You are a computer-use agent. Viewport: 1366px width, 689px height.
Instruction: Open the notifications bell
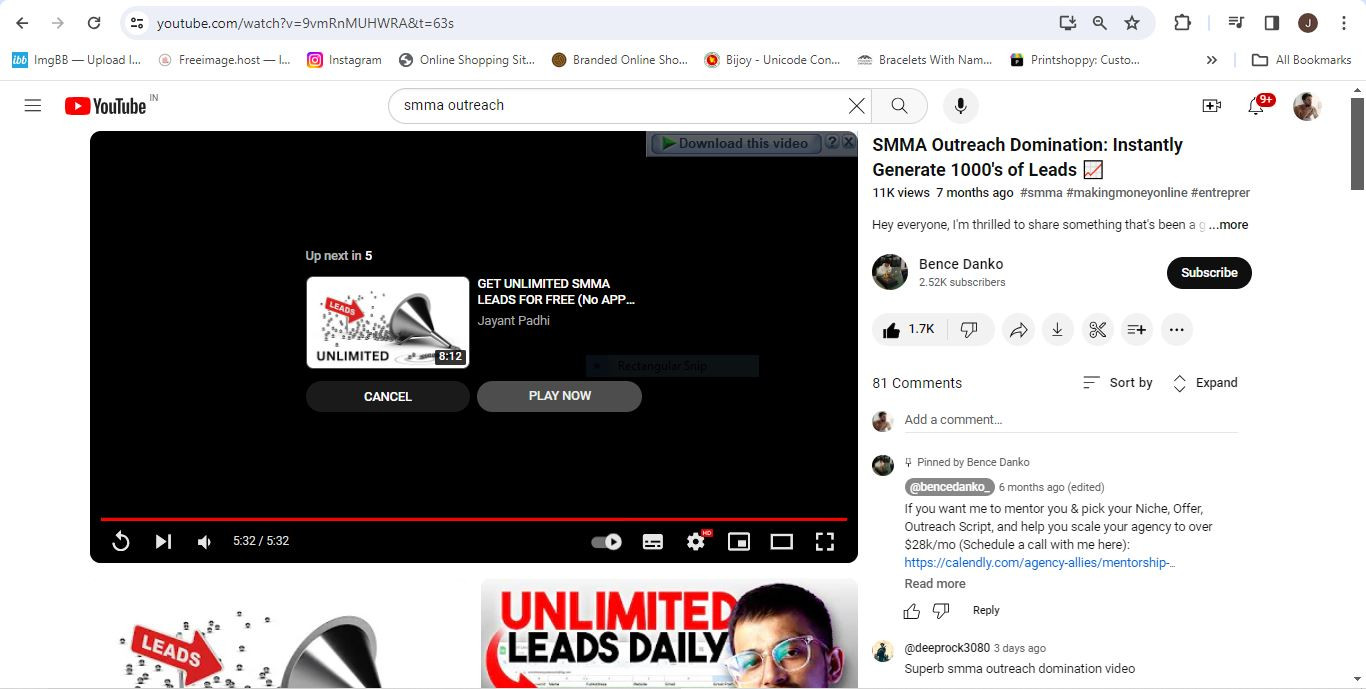point(1257,105)
